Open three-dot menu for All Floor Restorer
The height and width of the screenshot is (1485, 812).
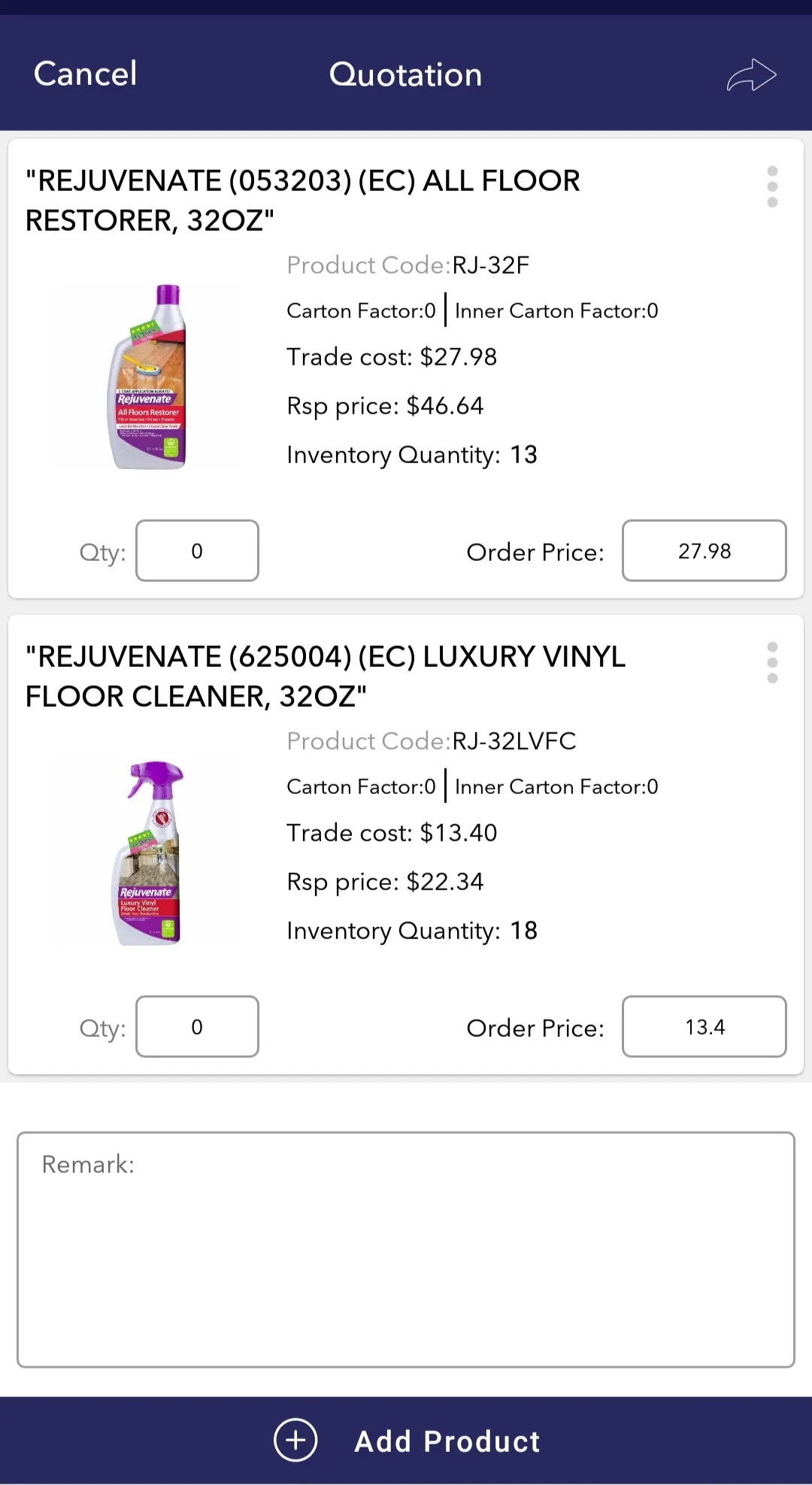[x=772, y=186]
